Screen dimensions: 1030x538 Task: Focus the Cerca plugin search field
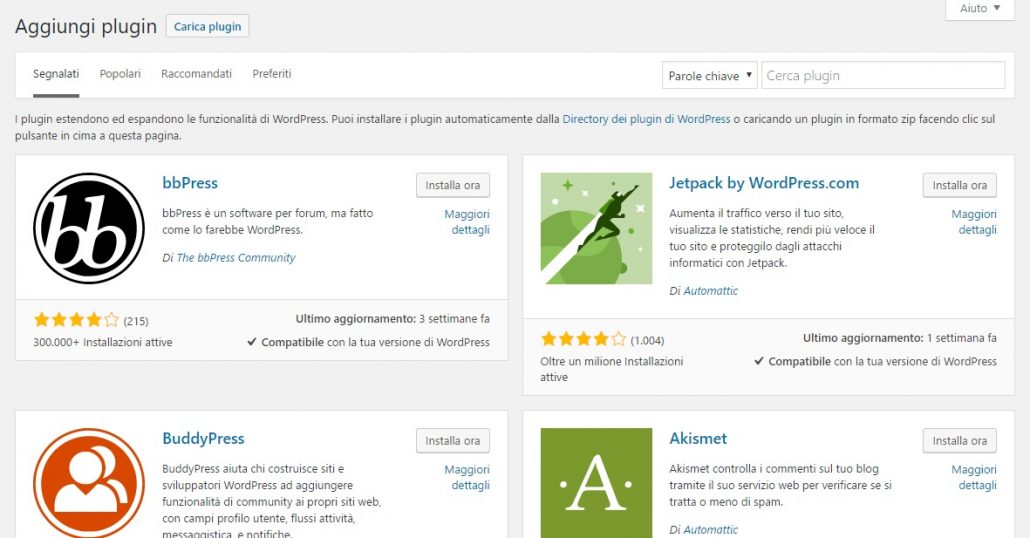click(x=883, y=76)
